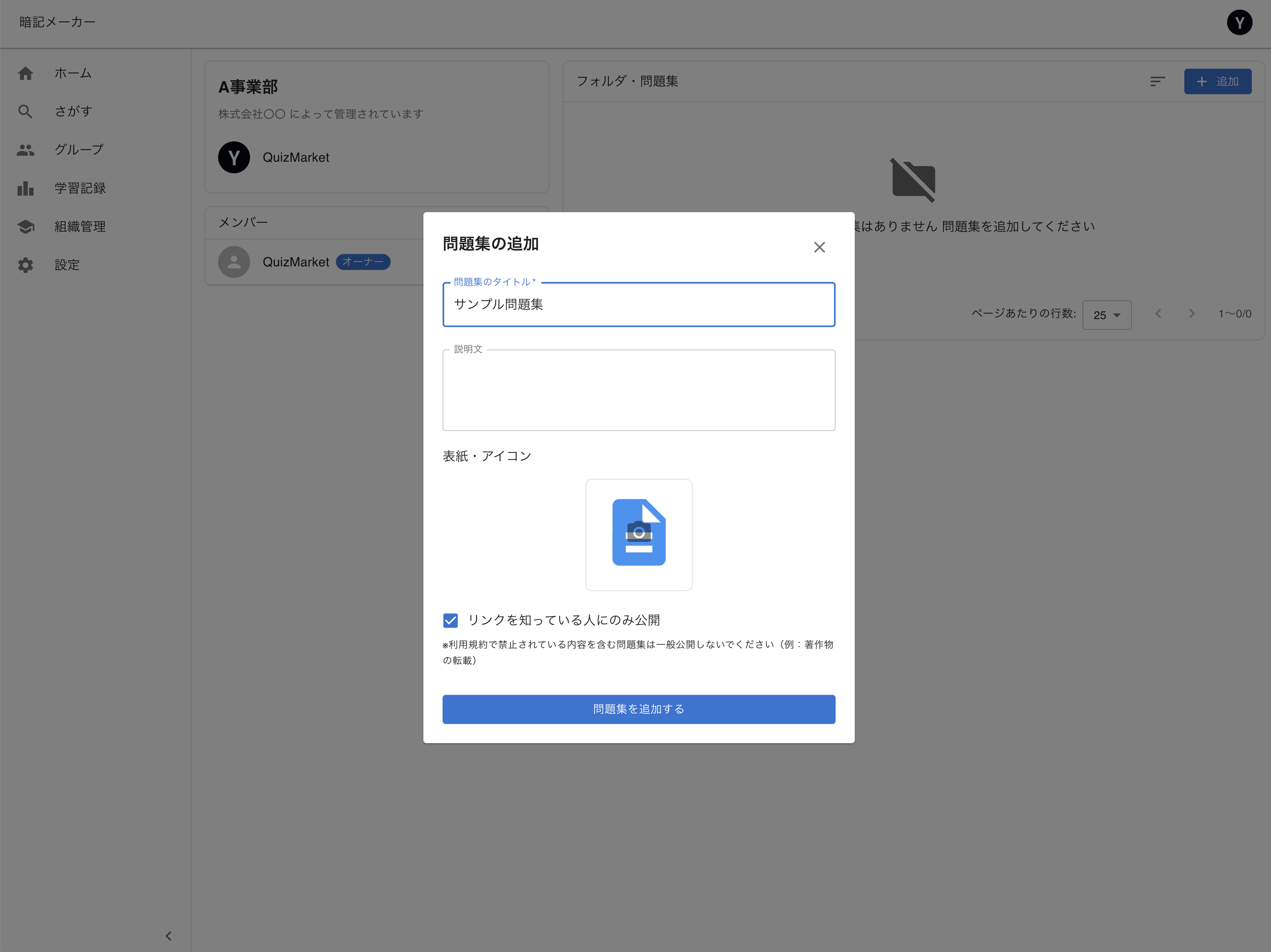Open the ホーム section in the sidebar

73,73
